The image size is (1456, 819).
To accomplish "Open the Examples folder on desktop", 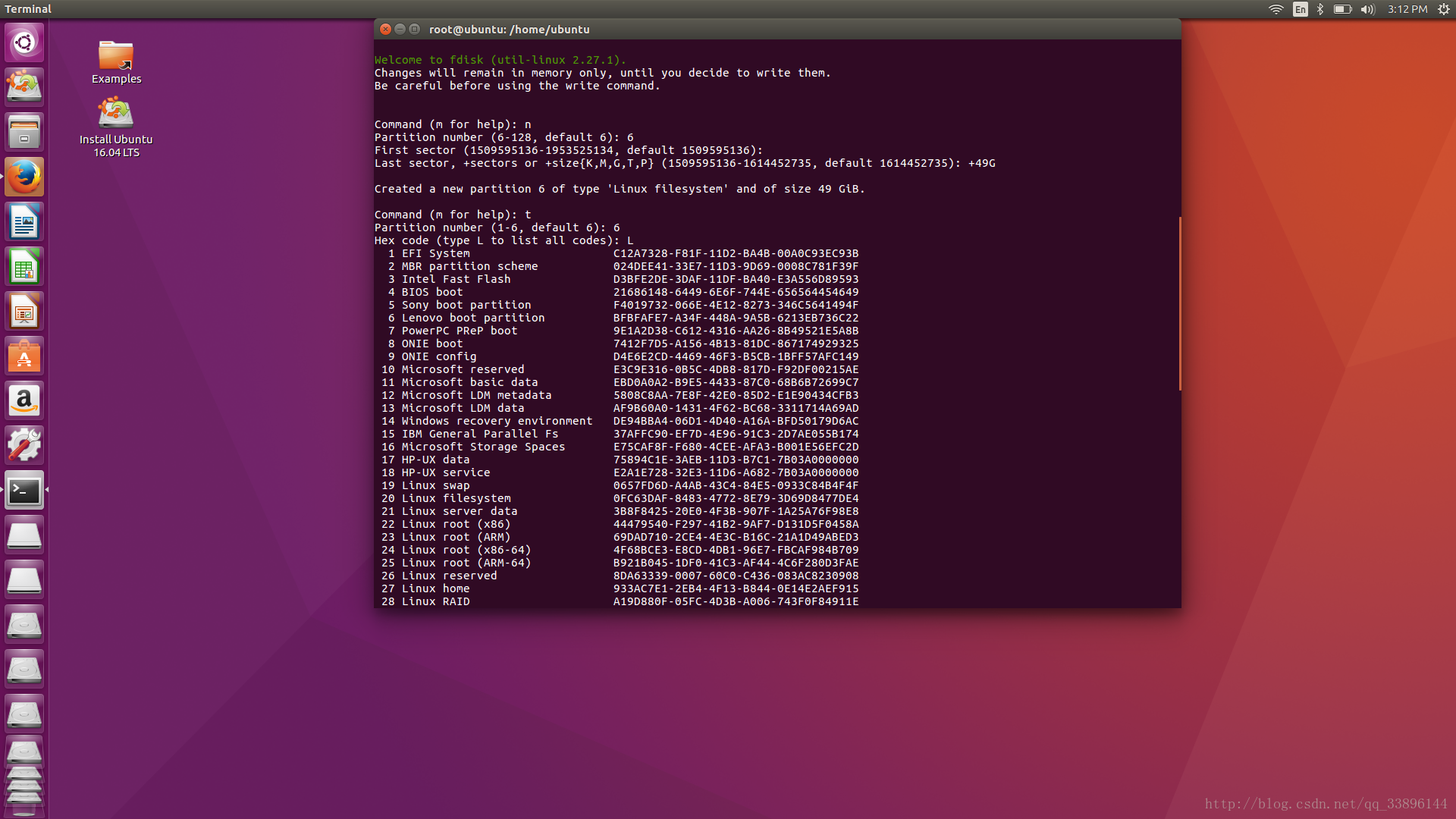I will 116,62.
